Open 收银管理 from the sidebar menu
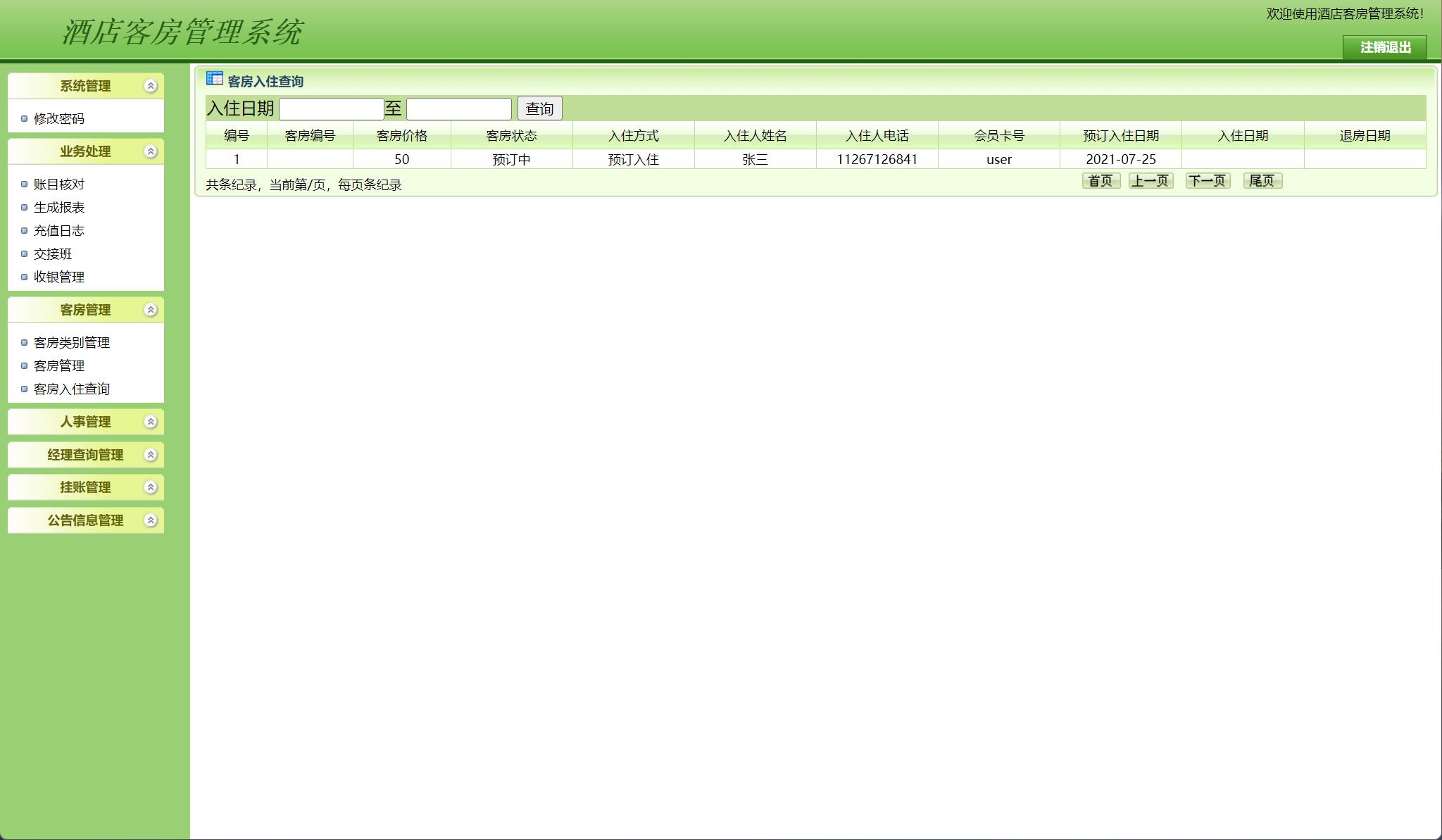 60,277
